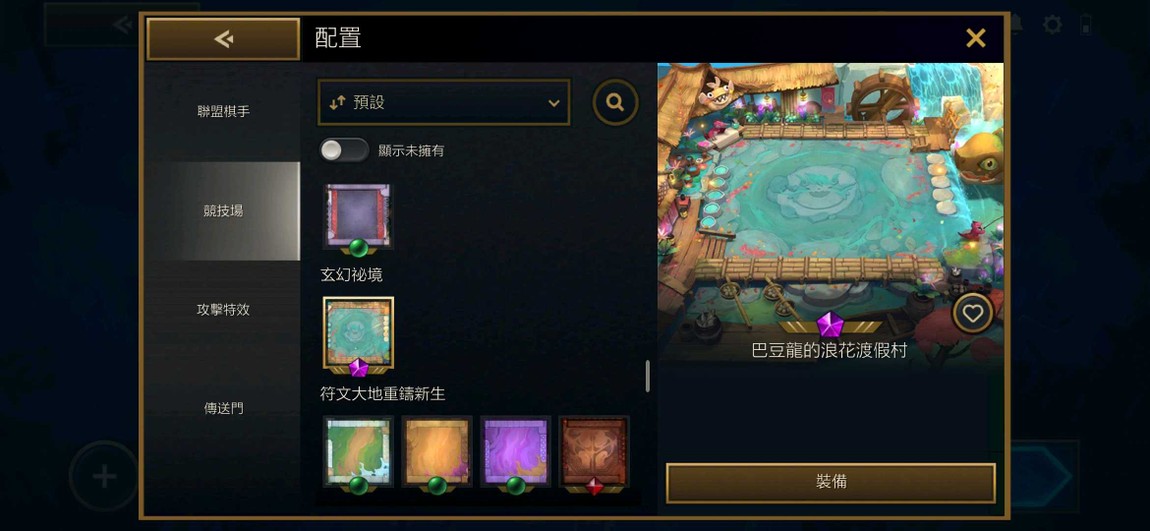The image size is (1150, 531).
Task: Select the gray arena thumbnail with green gem
Action: 358,217
